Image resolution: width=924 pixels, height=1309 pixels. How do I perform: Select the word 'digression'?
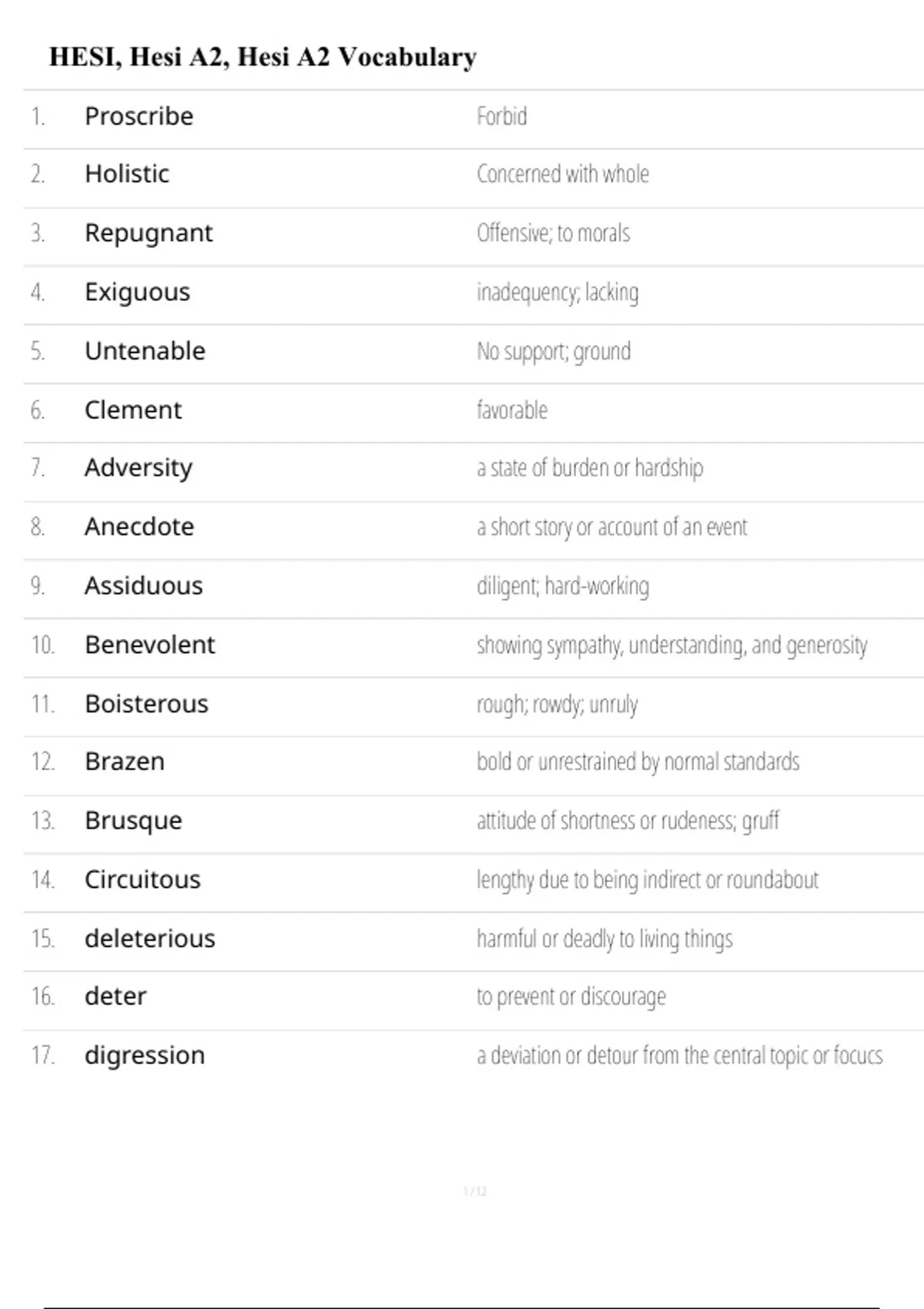click(144, 1056)
